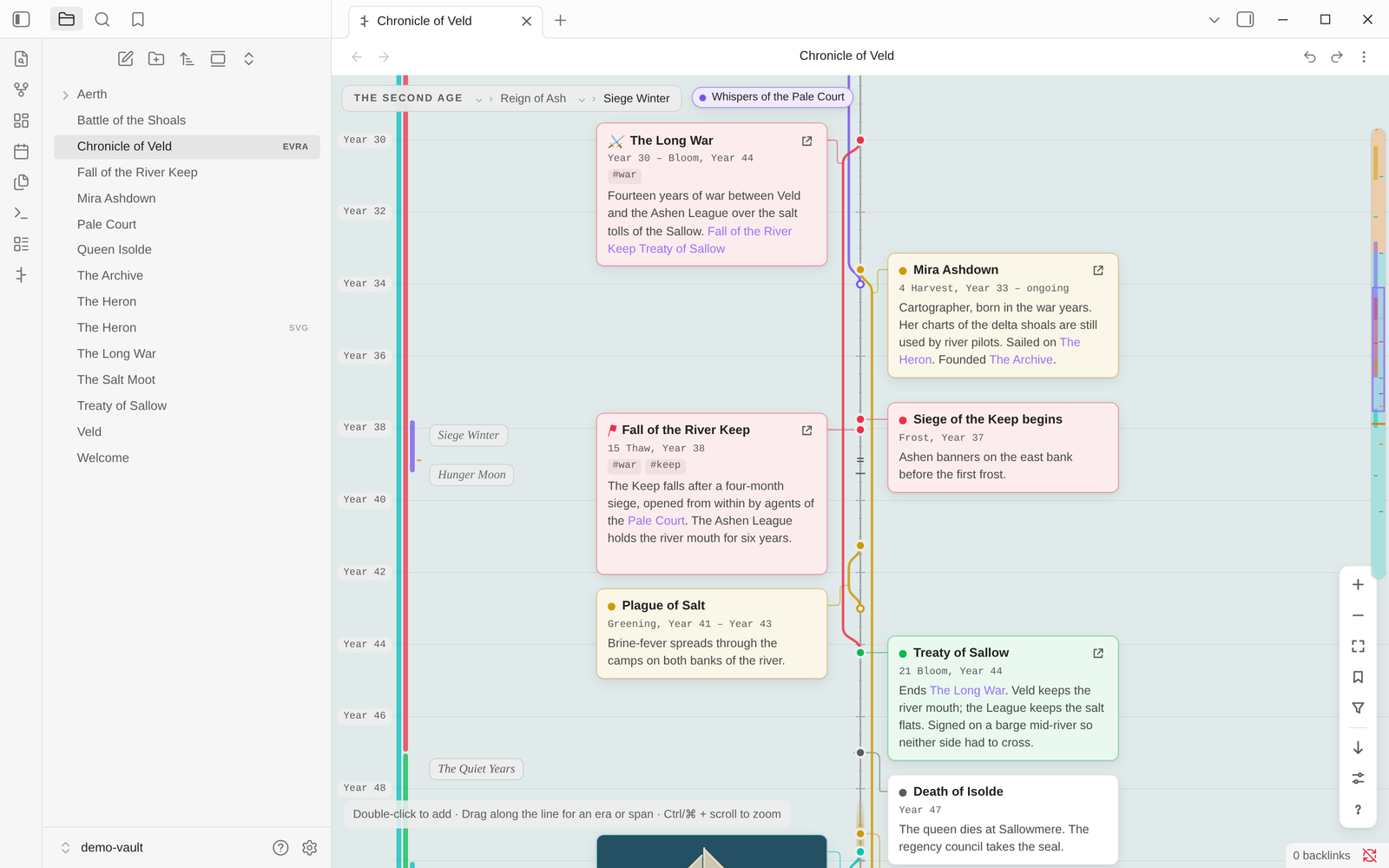Toggle Whispers of the Pale Court chip
The height and width of the screenshot is (868, 1389).
pos(773,97)
